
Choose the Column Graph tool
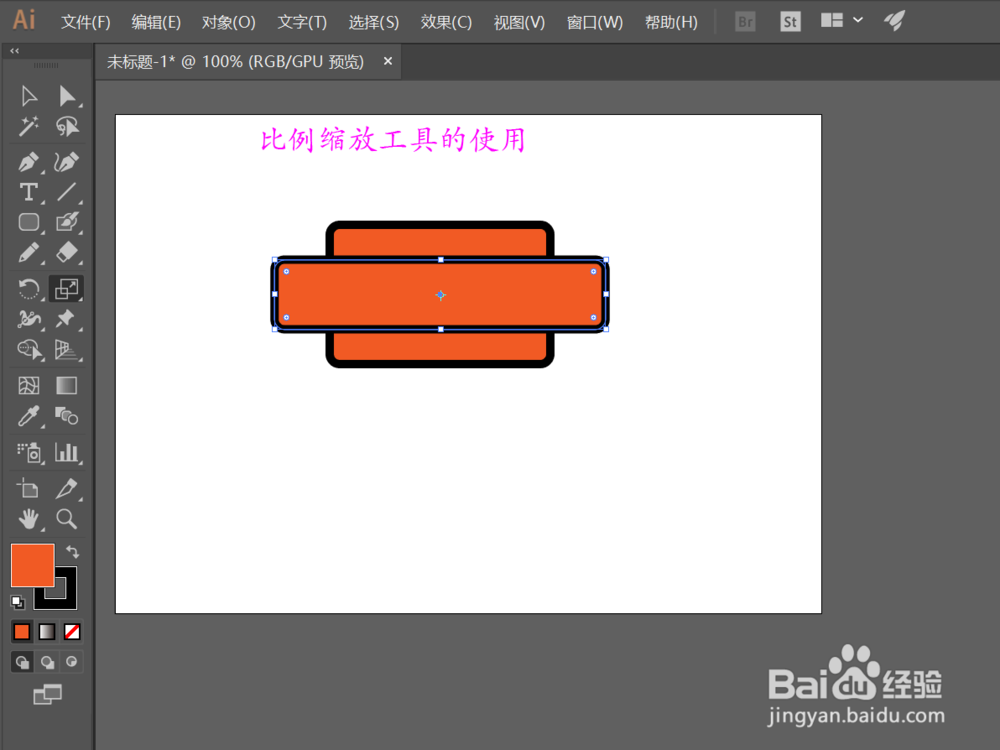pyautogui.click(x=66, y=453)
